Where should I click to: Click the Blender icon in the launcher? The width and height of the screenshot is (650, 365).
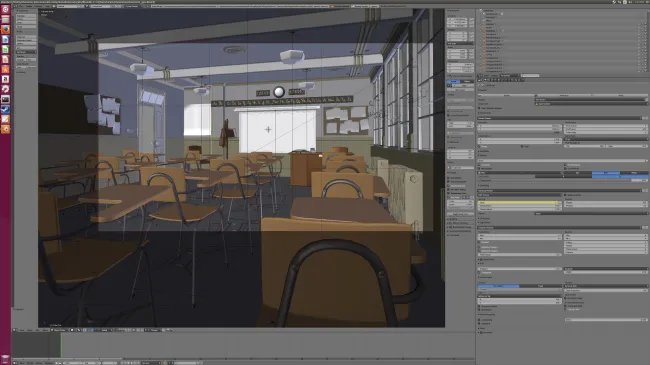point(5,129)
